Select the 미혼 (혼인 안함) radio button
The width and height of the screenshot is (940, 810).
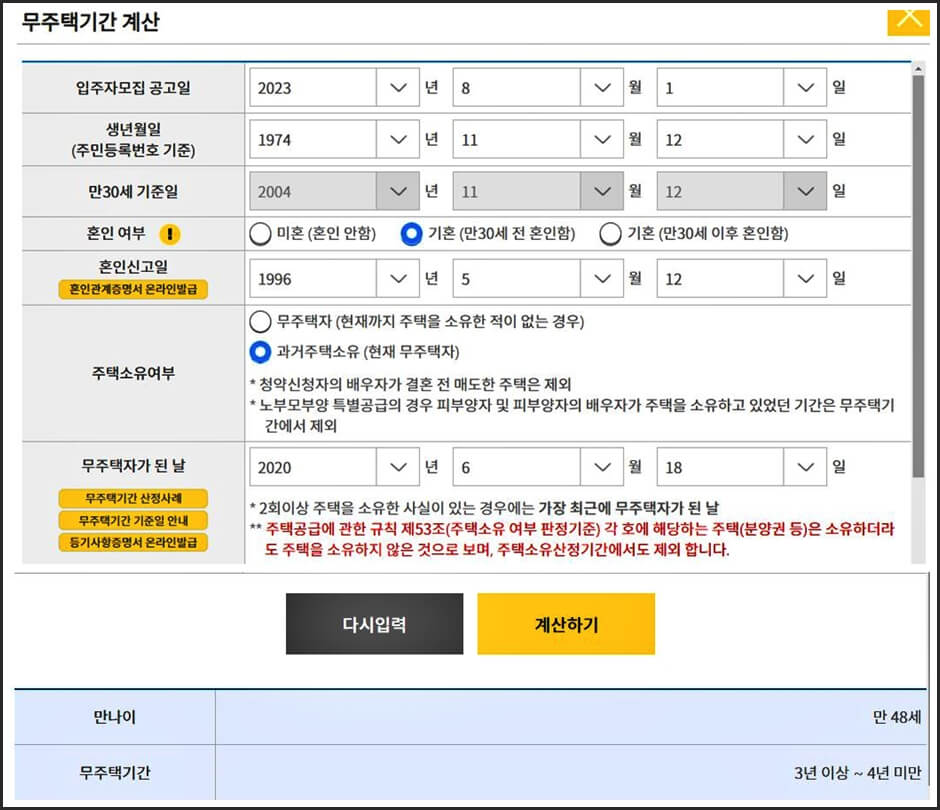[259, 233]
